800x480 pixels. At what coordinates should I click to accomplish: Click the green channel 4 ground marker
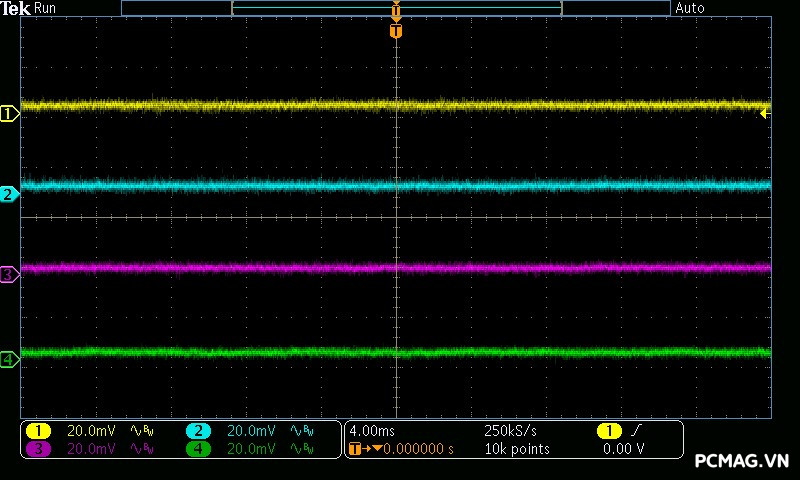pos(9,359)
